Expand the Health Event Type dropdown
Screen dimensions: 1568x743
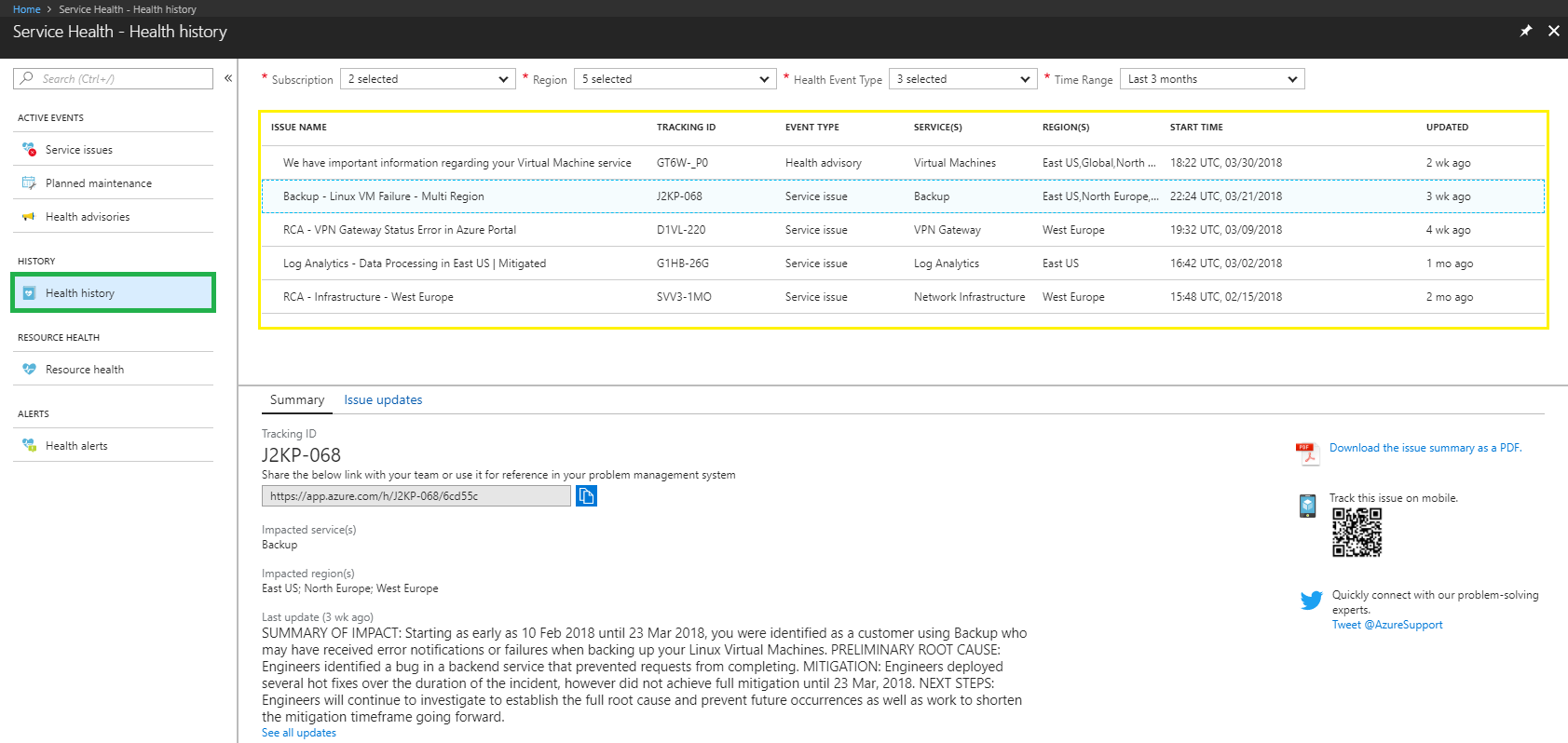tap(963, 79)
